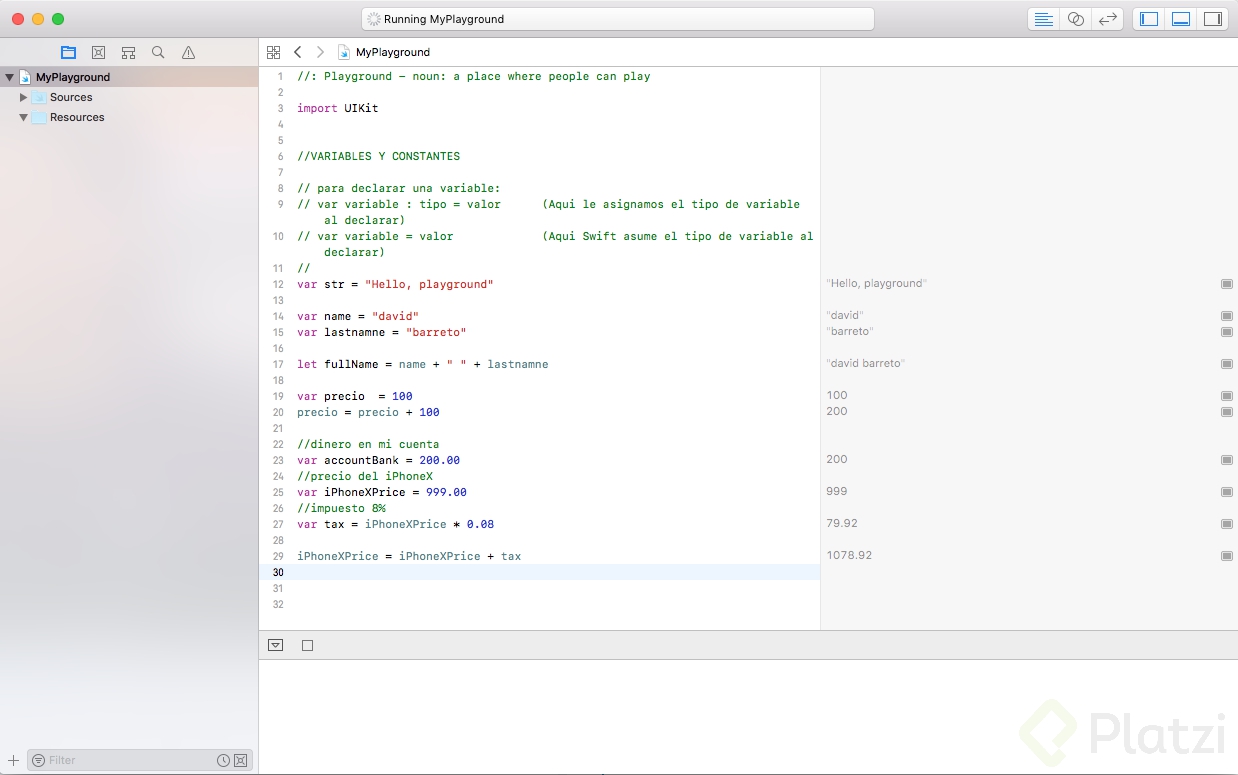The width and height of the screenshot is (1238, 775).
Task: Show Quick Look for "david barreto" result
Action: [1226, 364]
